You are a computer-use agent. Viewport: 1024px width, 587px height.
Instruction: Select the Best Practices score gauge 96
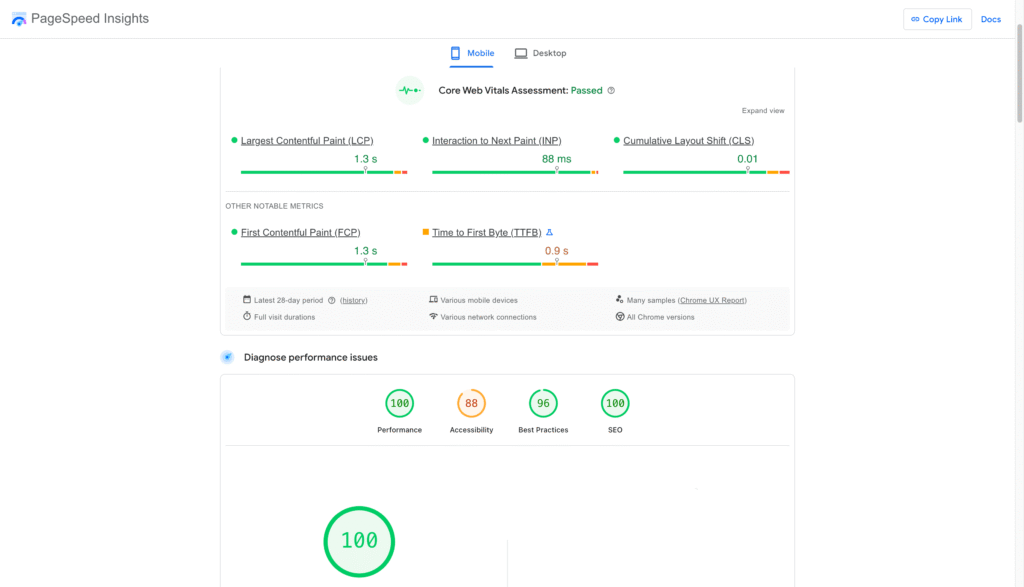[x=543, y=404]
